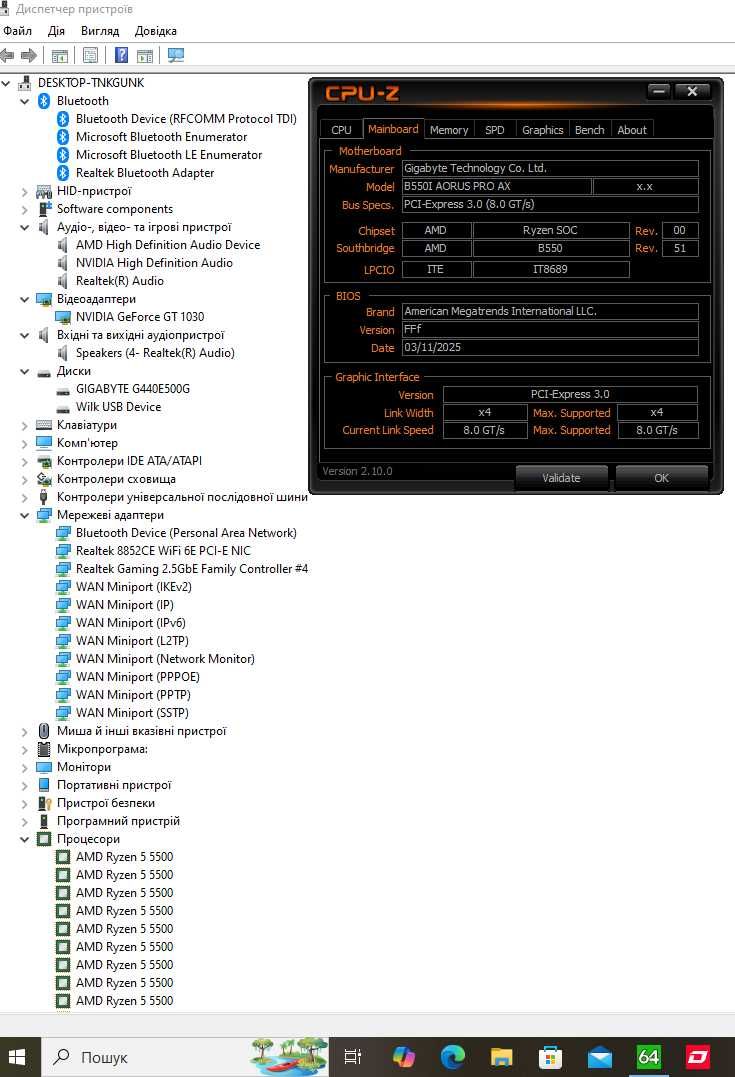The width and height of the screenshot is (735, 1077).
Task: Select WAN Miniport (PPPOE) entry
Action: click(138, 677)
